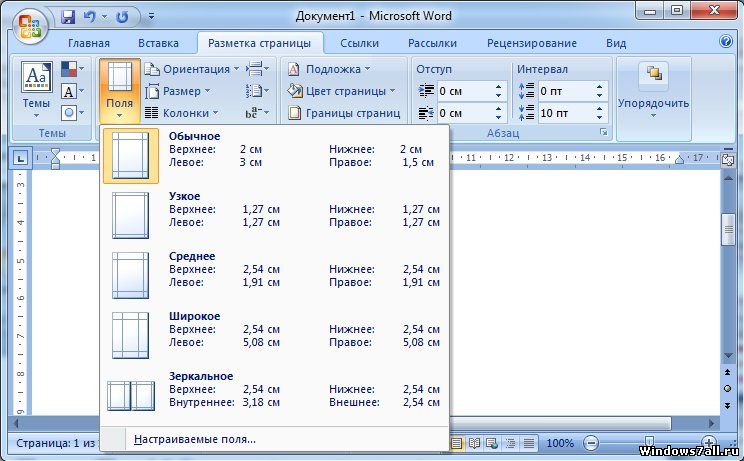Decrease spacing after with down arrow
The image size is (744, 461).
click(x=600, y=117)
